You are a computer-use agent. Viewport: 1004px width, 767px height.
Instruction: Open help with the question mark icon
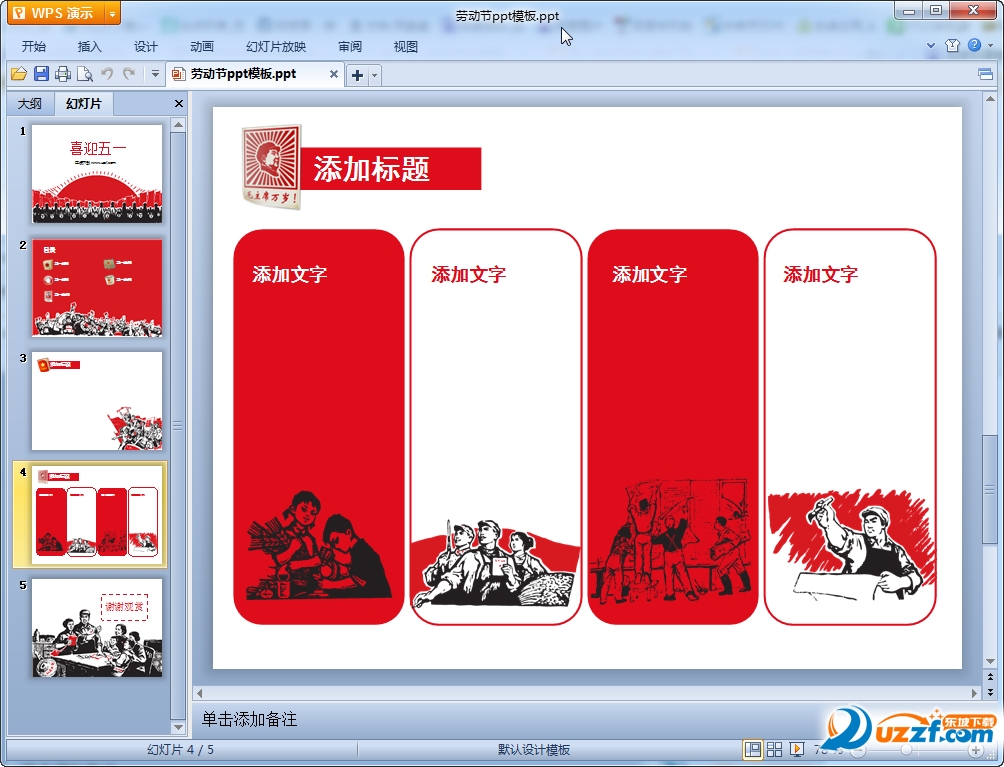pos(975,45)
